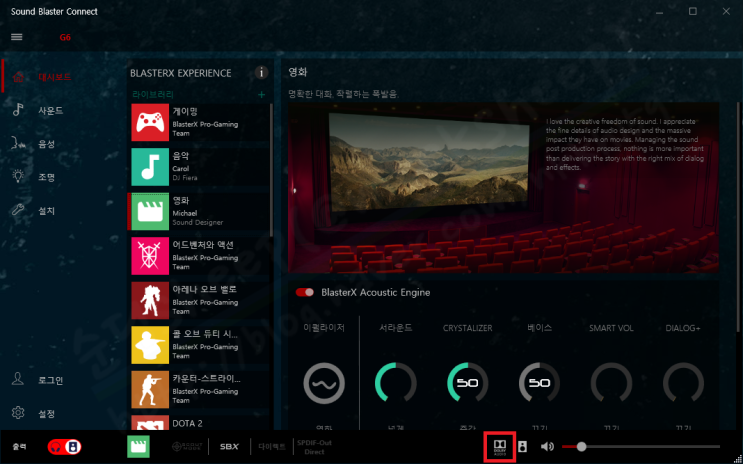Click the active movie profile icon in bottom bar

click(x=138, y=446)
